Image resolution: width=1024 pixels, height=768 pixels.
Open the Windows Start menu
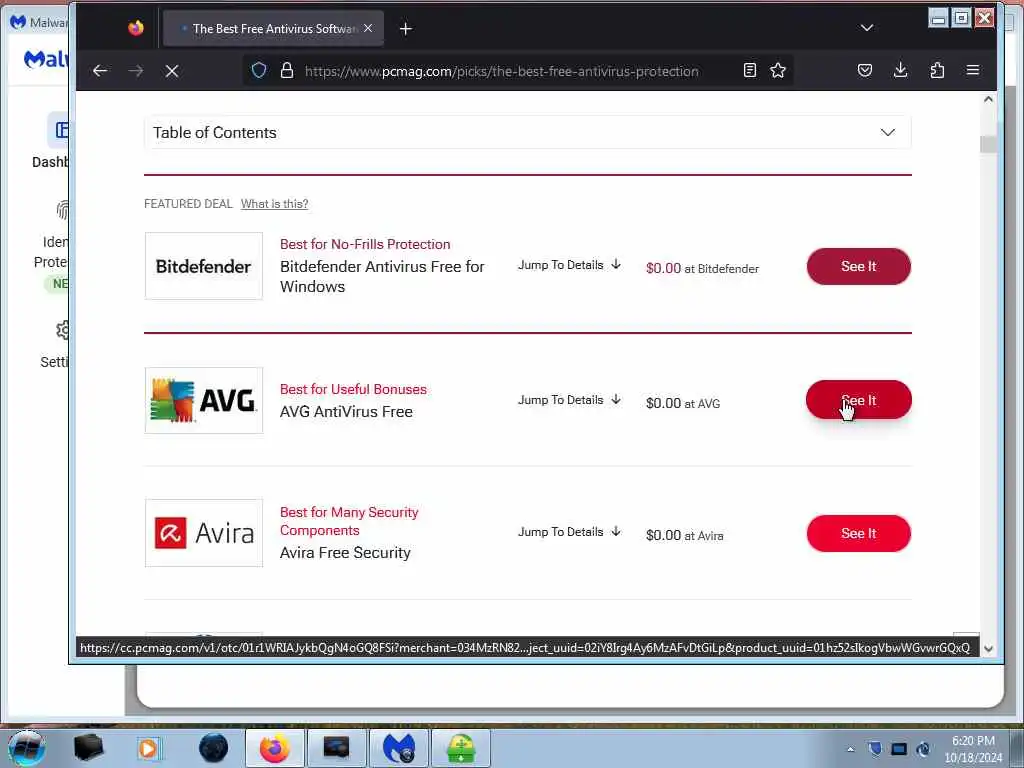click(x=27, y=748)
